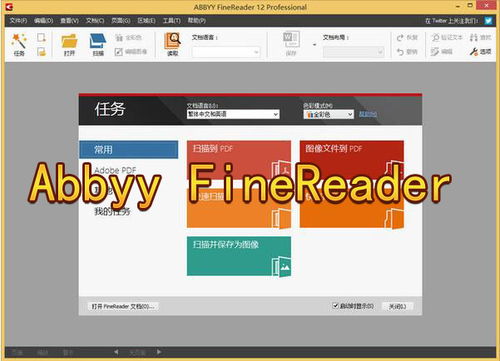Click the Twitter follow-us text in the menu bar
500x361 pixels.
pyautogui.click(x=452, y=21)
